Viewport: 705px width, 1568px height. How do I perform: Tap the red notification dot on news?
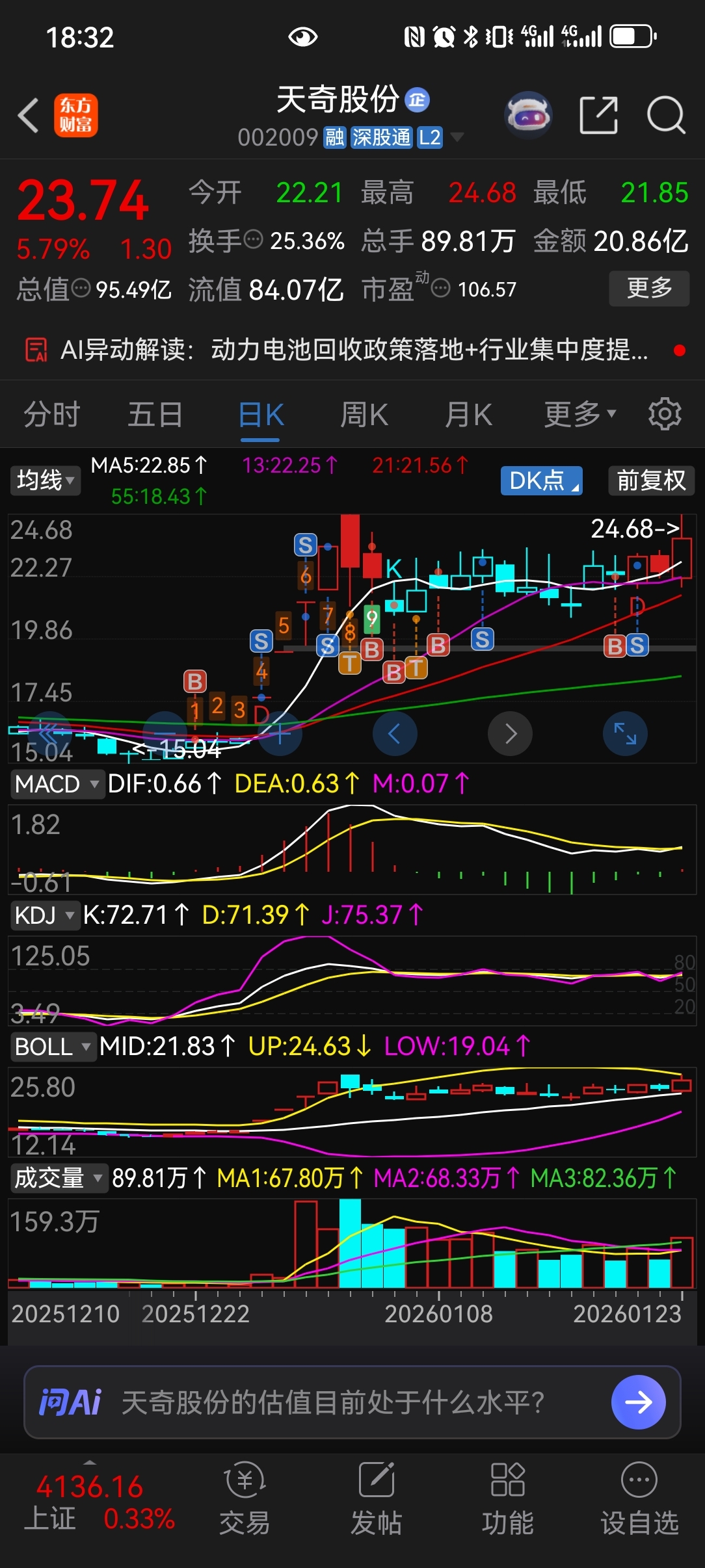(680, 350)
